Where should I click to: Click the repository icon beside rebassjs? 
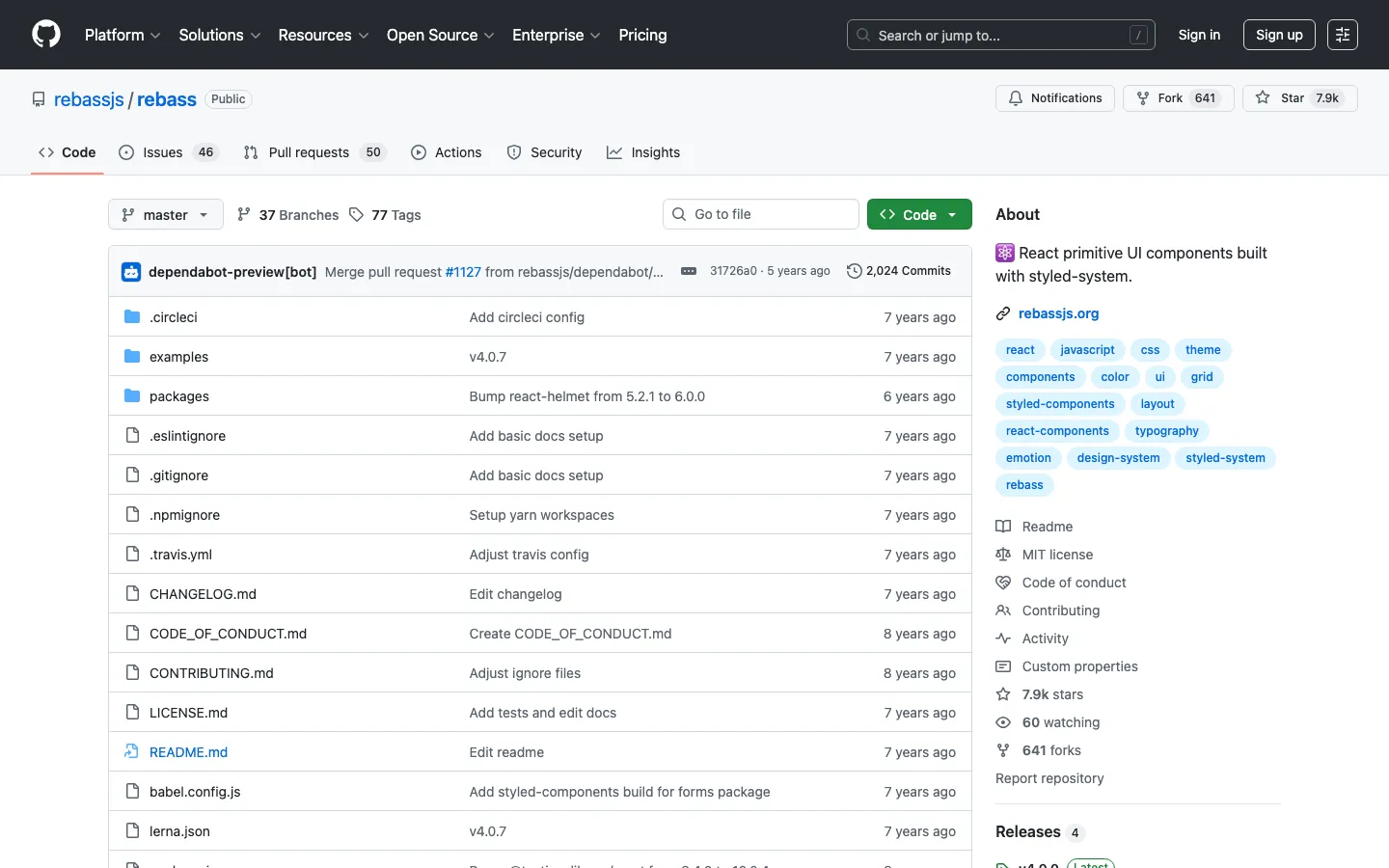pos(39,99)
